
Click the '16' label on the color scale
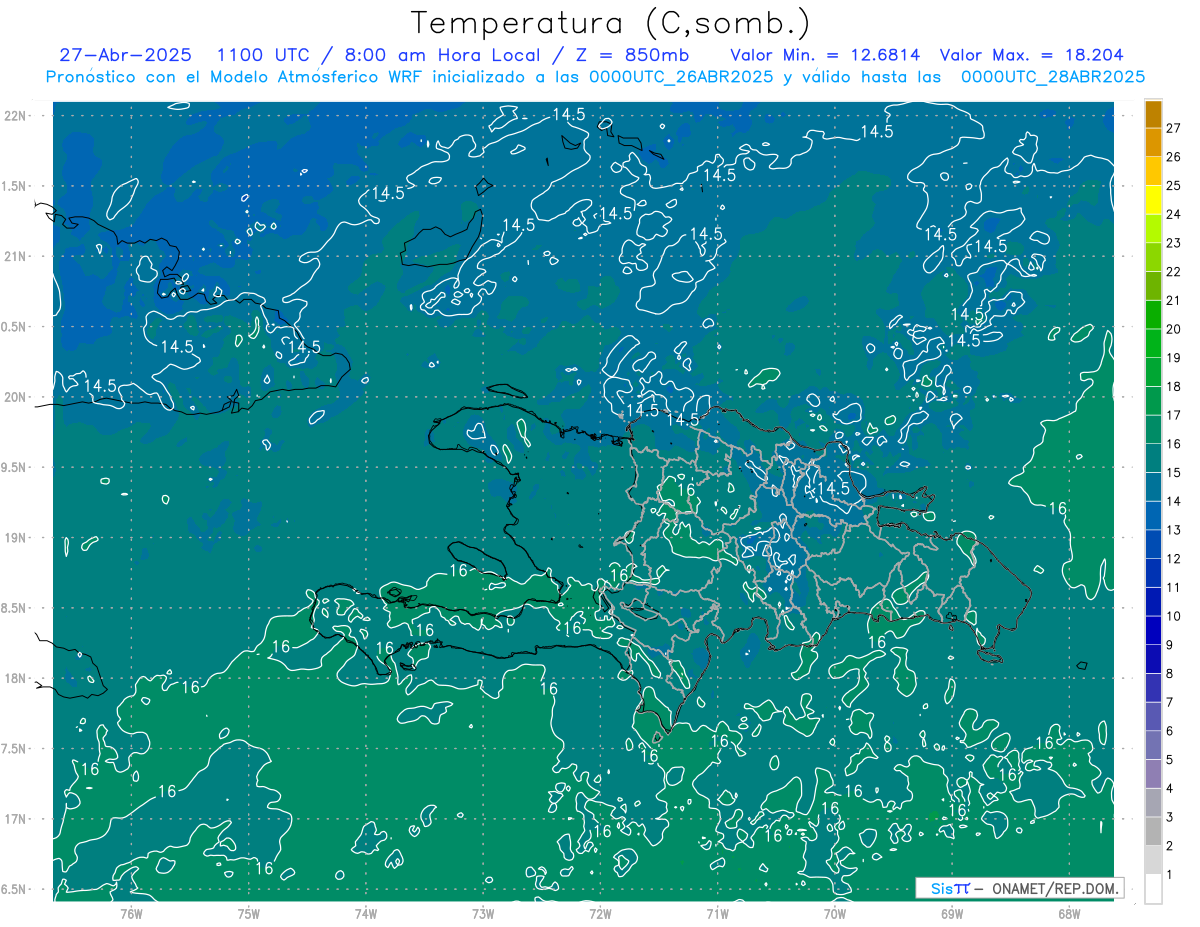[x=1174, y=444]
